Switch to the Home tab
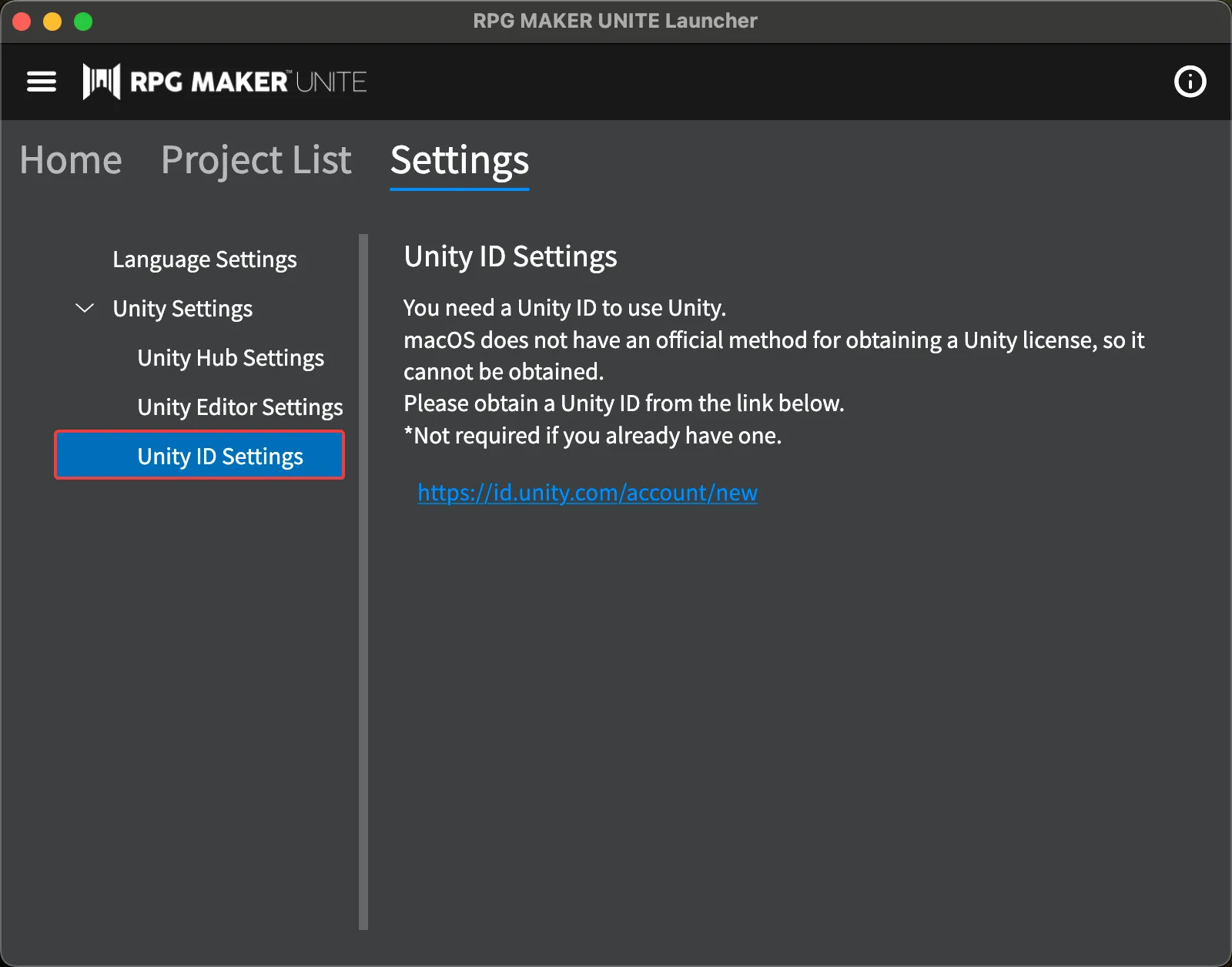1232x967 pixels. coord(71,160)
